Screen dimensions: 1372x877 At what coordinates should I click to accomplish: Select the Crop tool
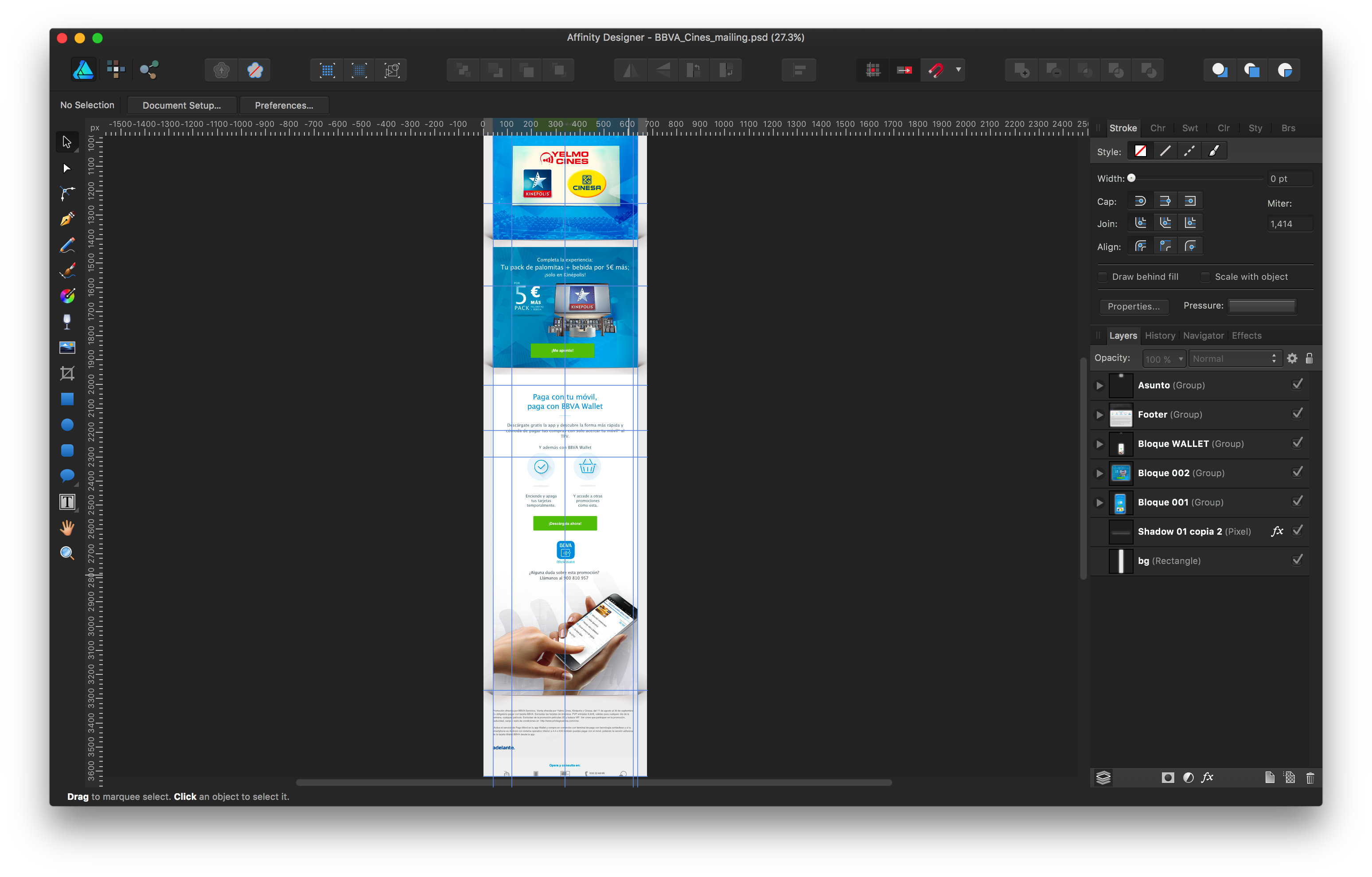(x=66, y=373)
